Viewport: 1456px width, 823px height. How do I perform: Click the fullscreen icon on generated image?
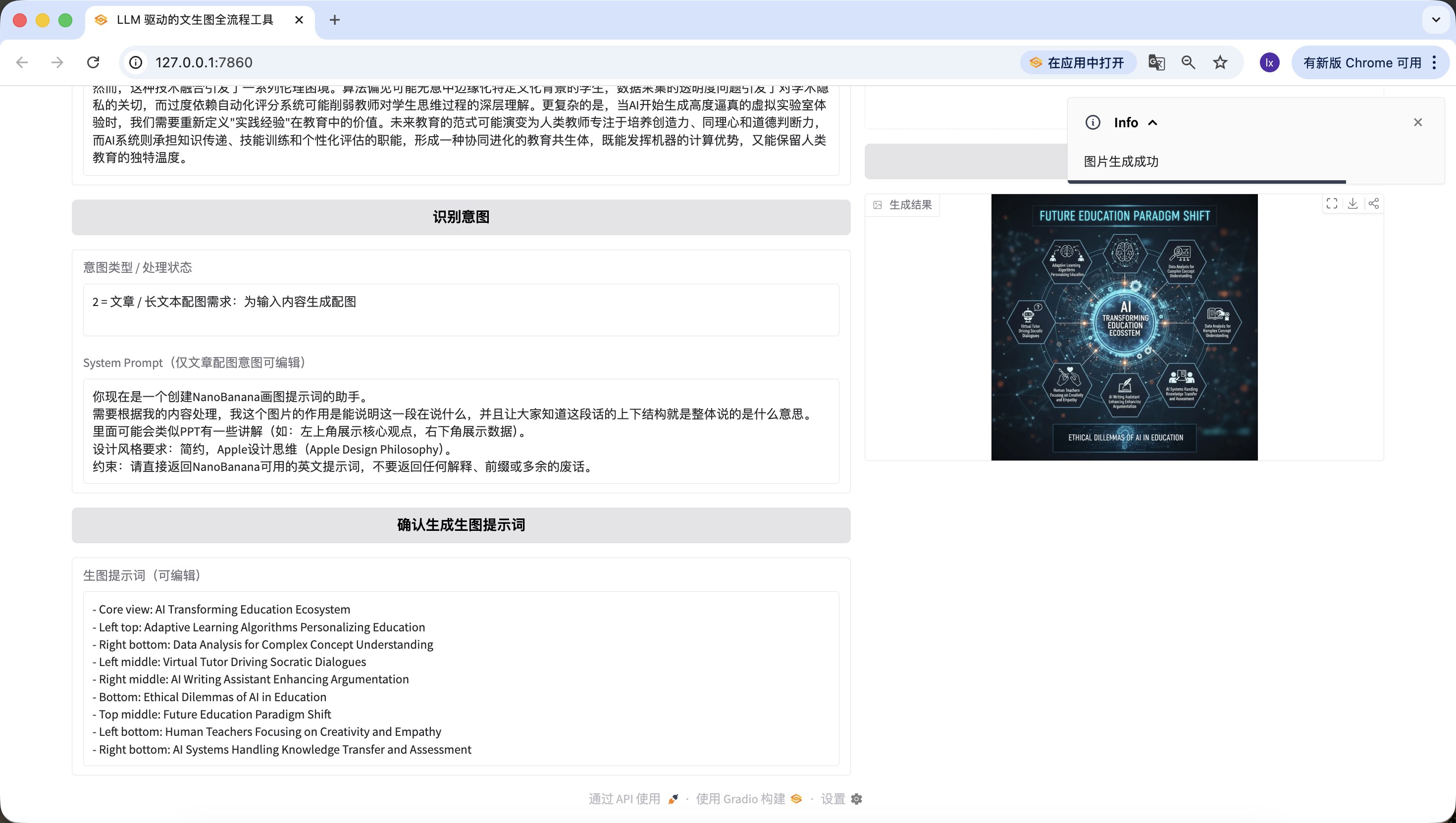[x=1332, y=204]
